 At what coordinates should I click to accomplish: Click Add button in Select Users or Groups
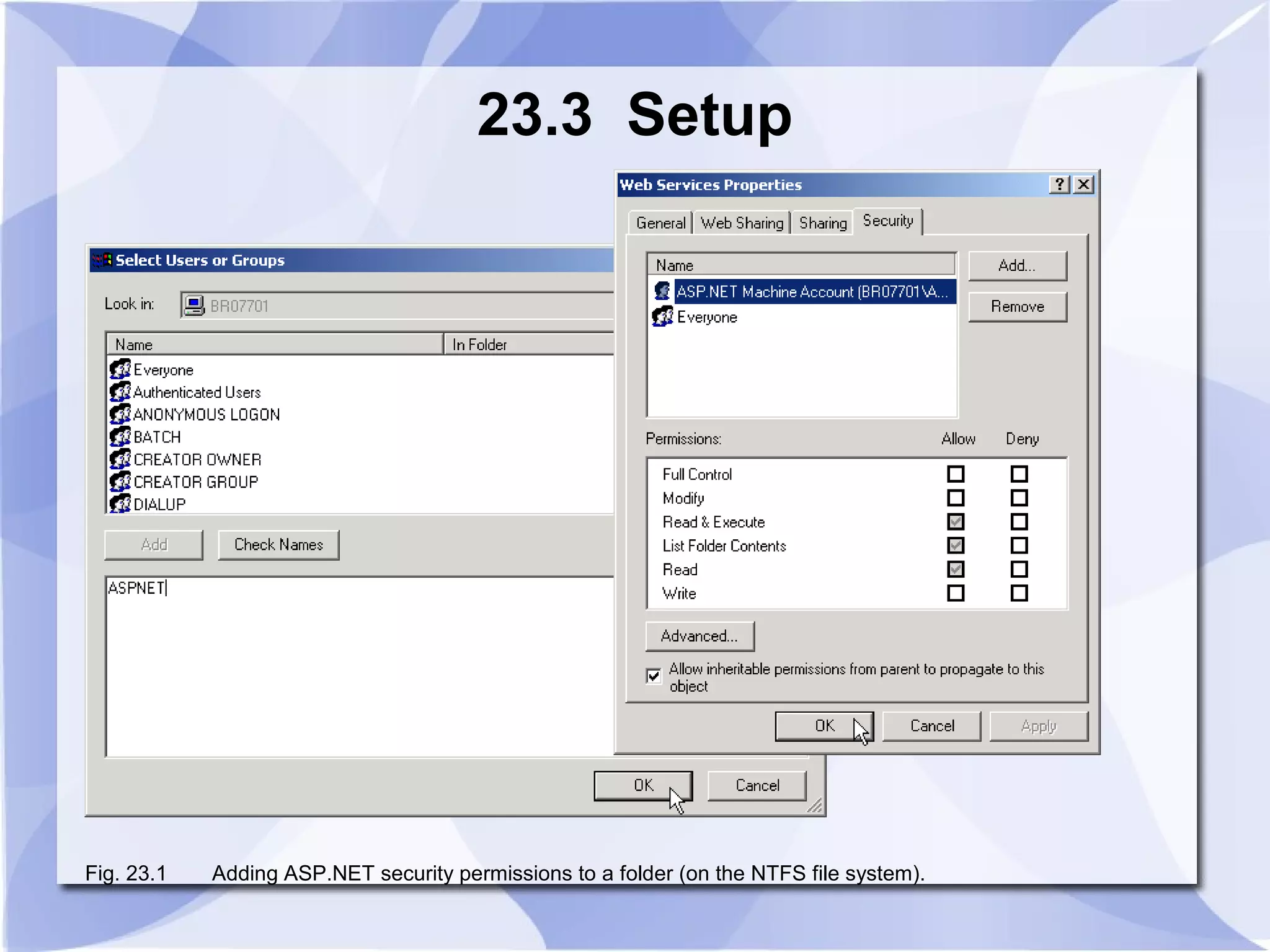(x=154, y=545)
